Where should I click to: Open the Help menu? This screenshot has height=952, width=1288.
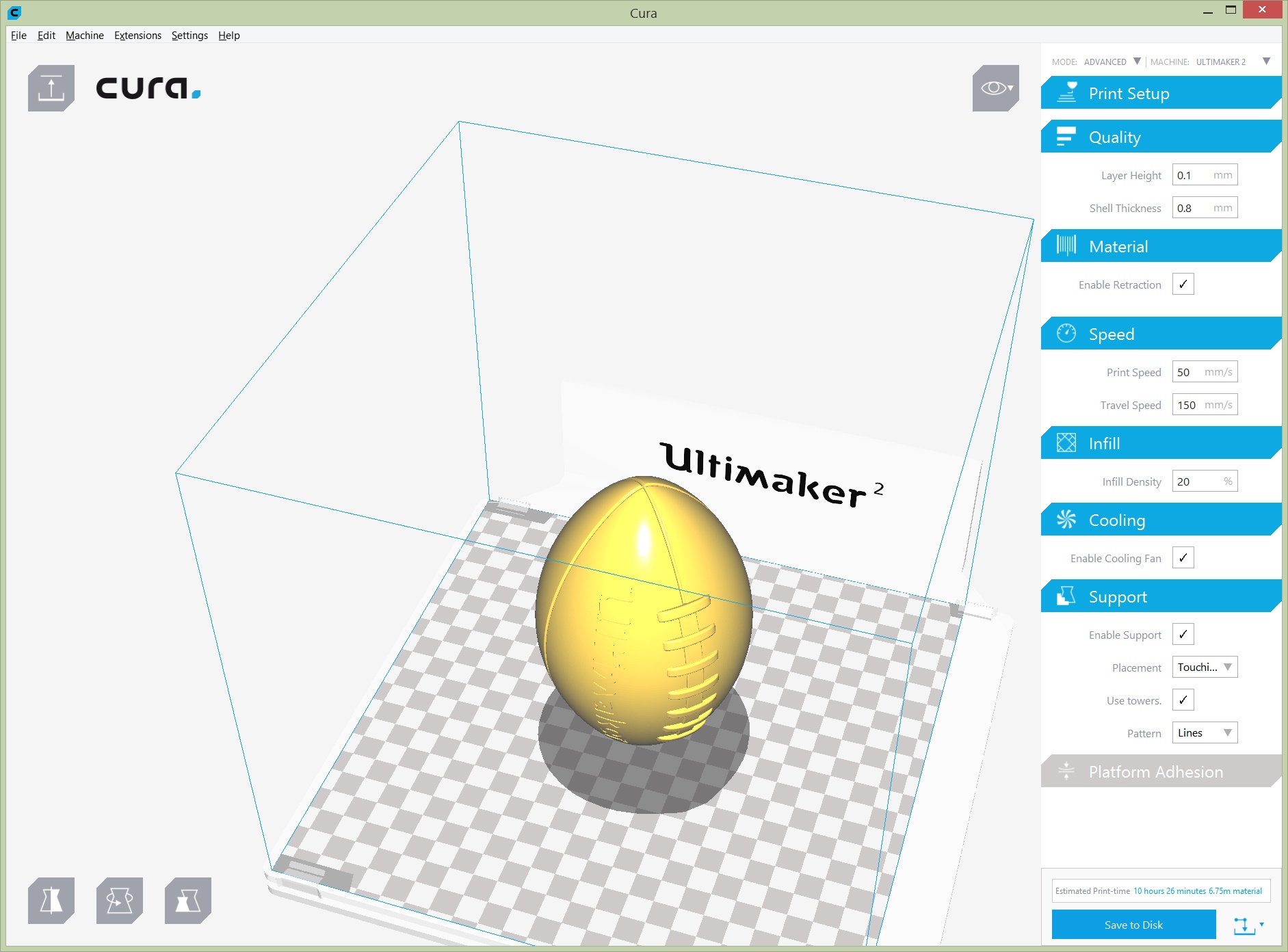pyautogui.click(x=229, y=35)
